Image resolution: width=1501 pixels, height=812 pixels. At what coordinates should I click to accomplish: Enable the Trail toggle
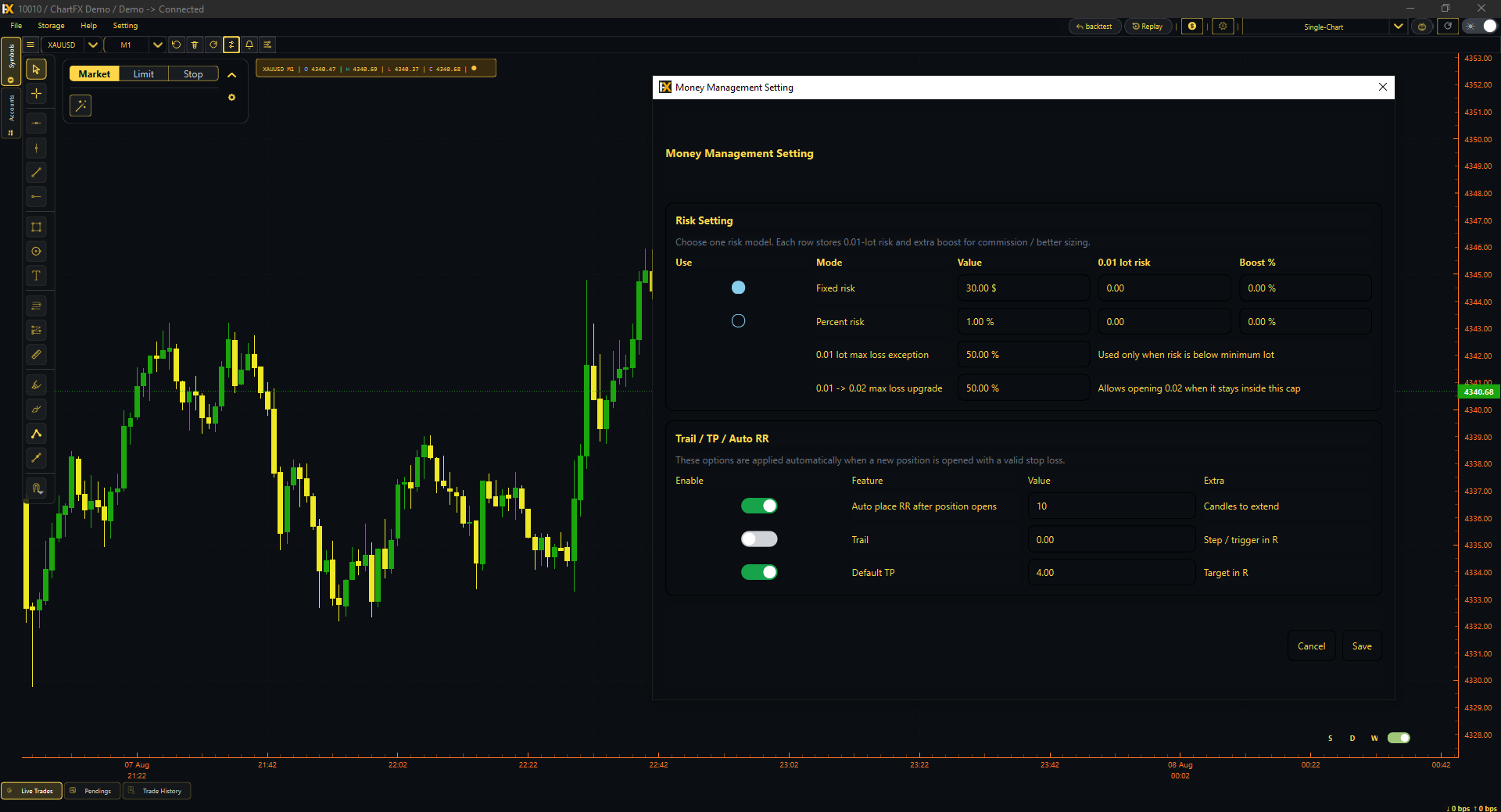[x=759, y=539]
